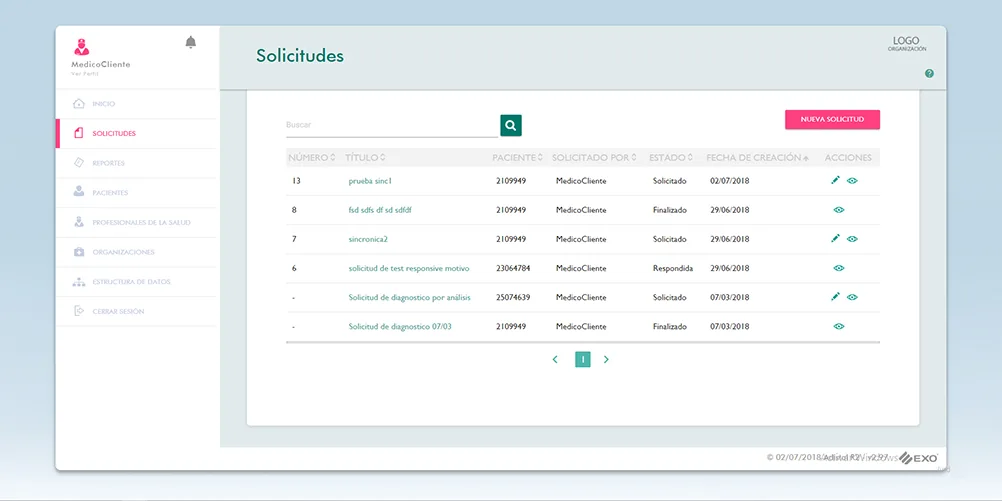This screenshot has height=501, width=1002.
Task: View the solicitud de test responsive motivo row
Action: (x=839, y=268)
